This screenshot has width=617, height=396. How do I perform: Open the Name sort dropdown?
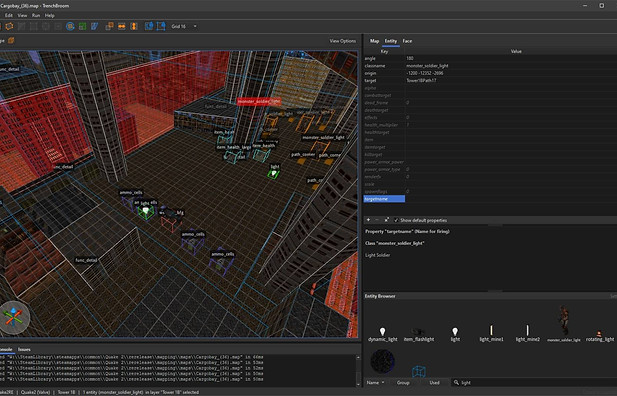click(x=375, y=383)
